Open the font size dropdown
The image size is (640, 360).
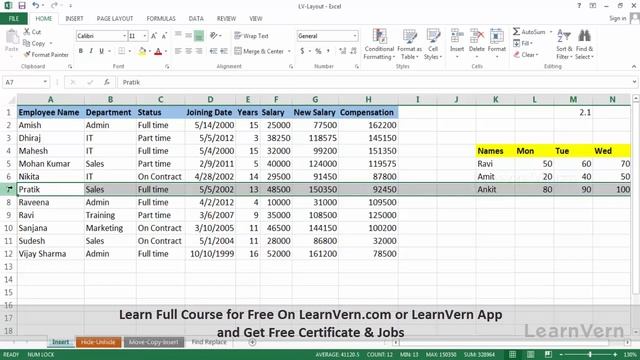tap(145, 36)
